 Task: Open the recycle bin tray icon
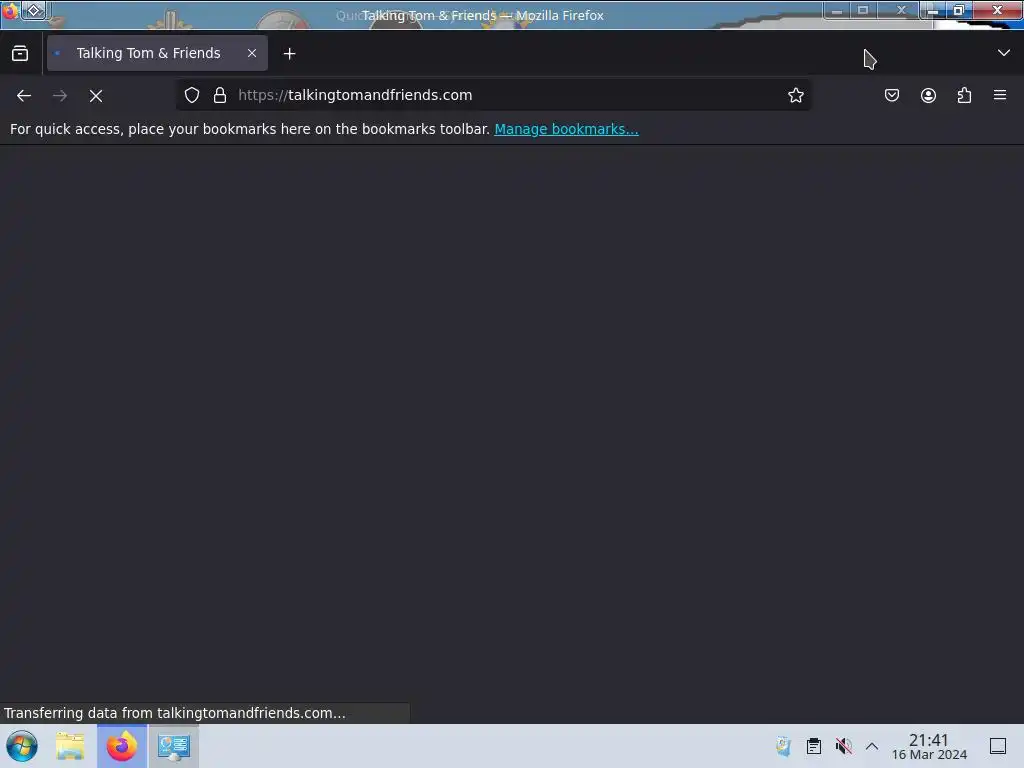pyautogui.click(x=783, y=746)
